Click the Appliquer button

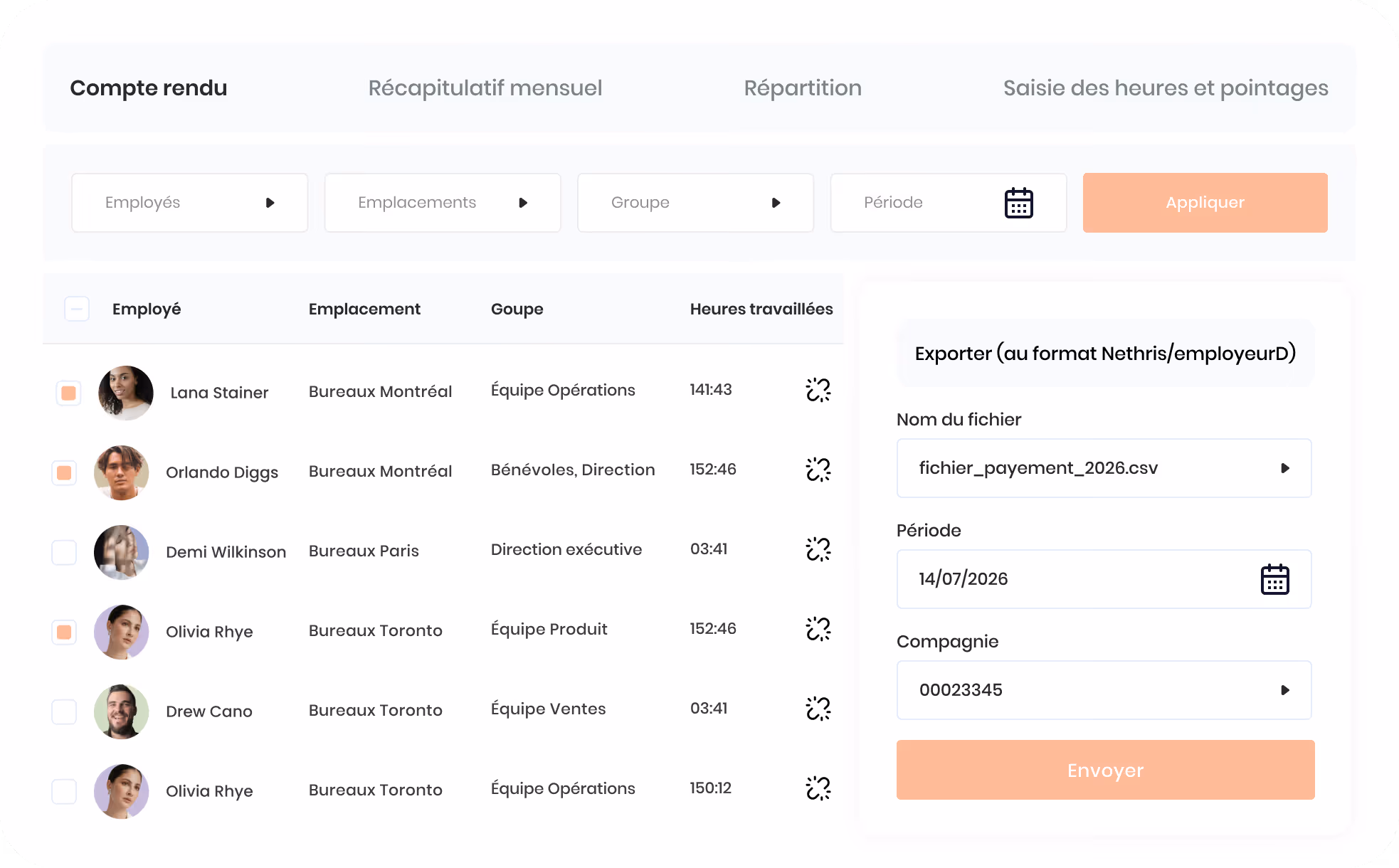pos(1205,203)
